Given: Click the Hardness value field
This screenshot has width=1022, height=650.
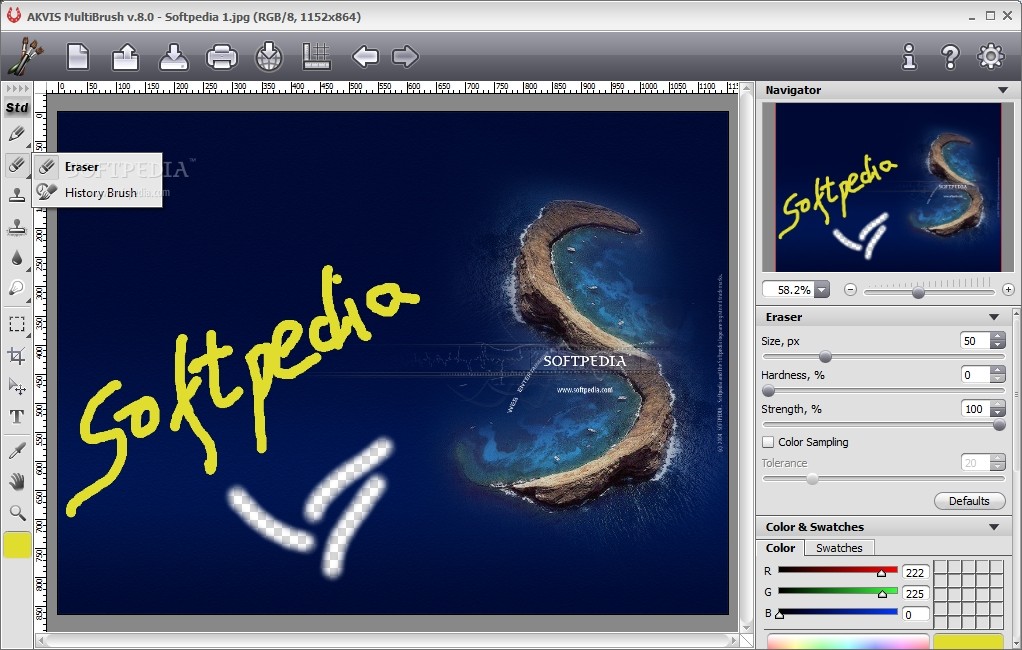Looking at the screenshot, I should (974, 374).
